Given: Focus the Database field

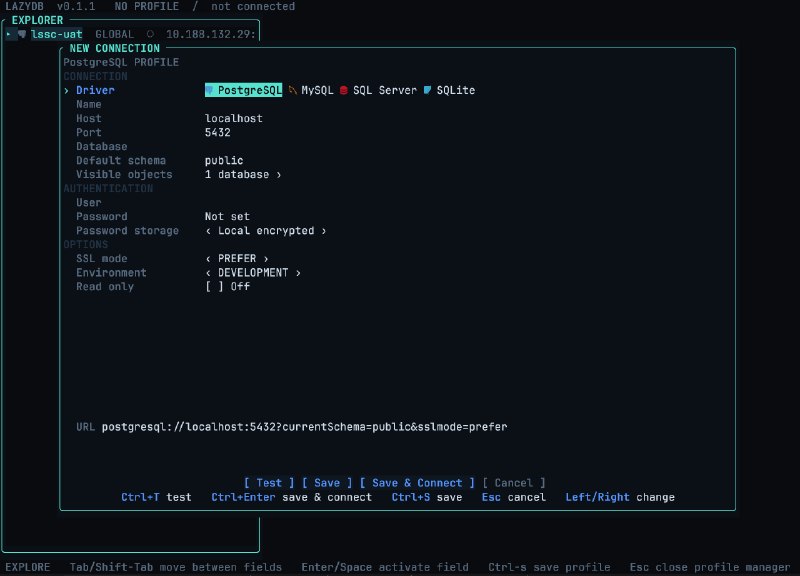Looking at the screenshot, I should [x=102, y=146].
